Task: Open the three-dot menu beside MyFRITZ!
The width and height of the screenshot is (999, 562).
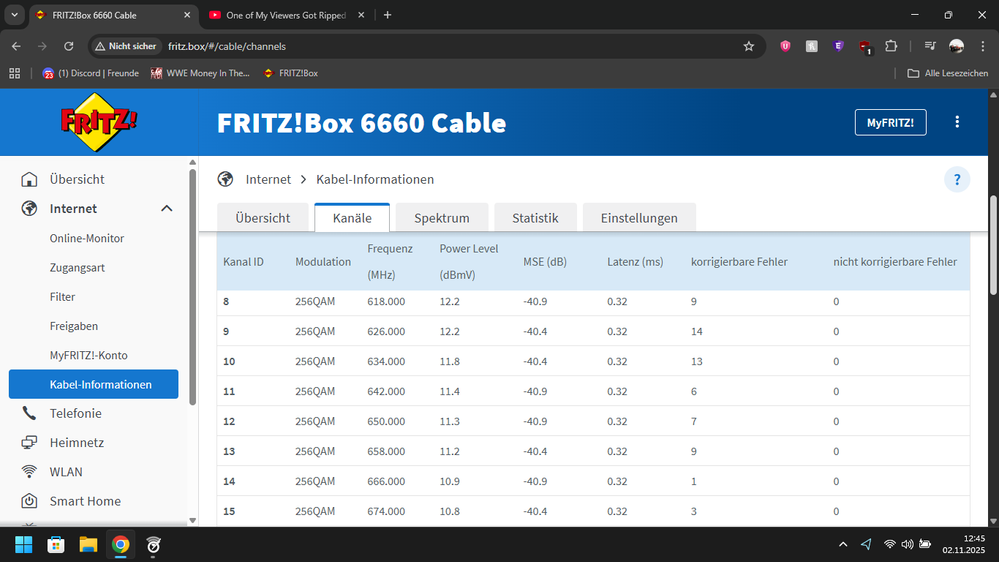Action: click(x=957, y=122)
